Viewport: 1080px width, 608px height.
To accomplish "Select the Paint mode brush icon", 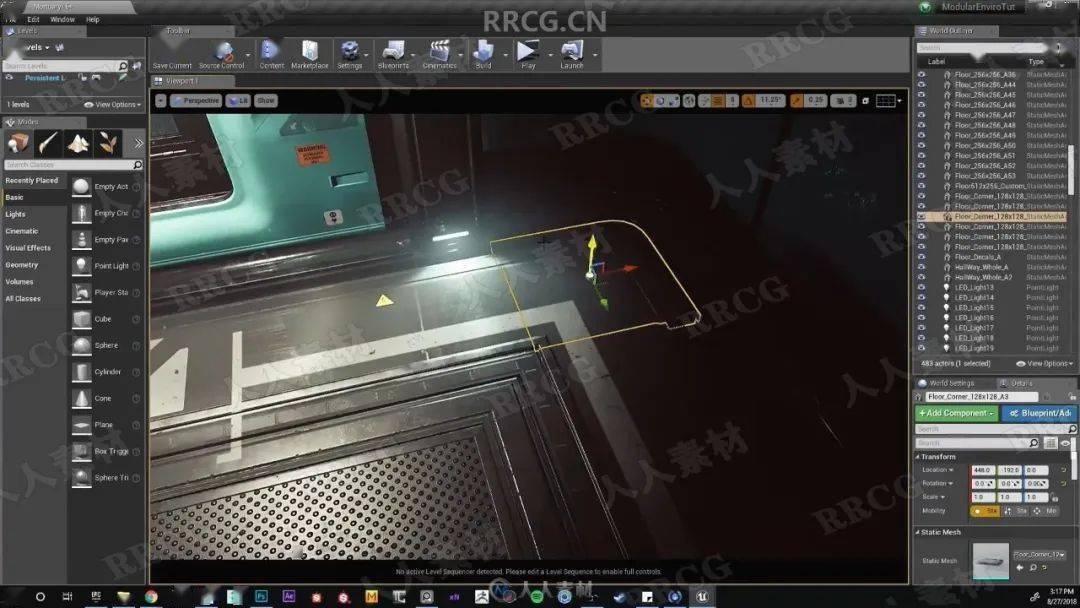I will pos(48,143).
